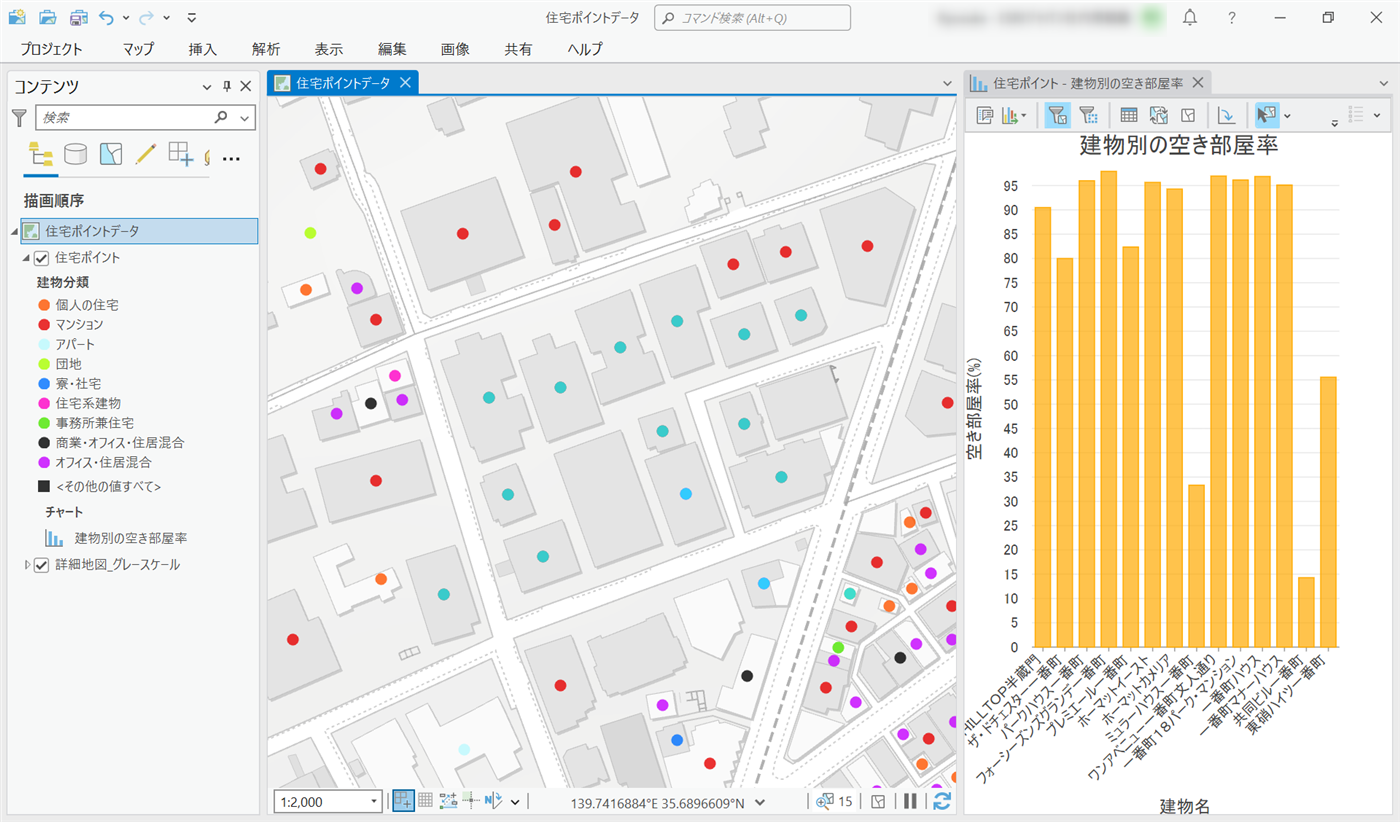Open the 解析 ribbon tab
Screen dimensions: 1400x822
click(x=266, y=49)
